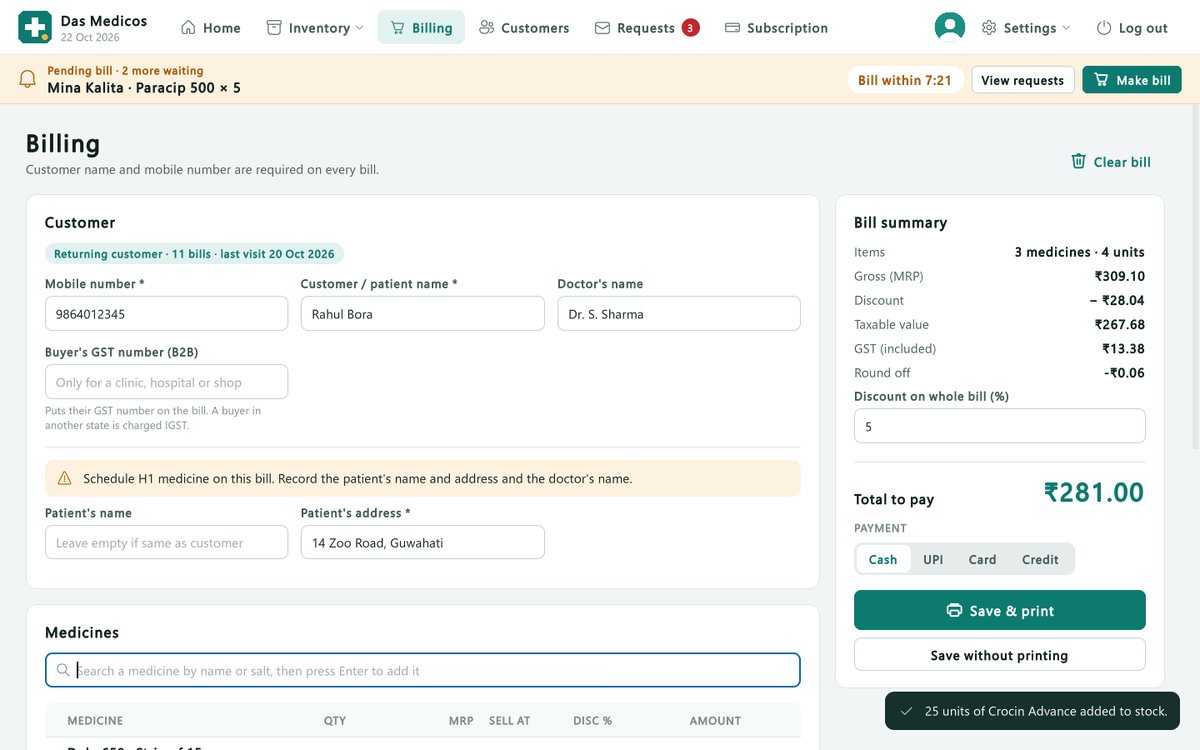Click the Patient's address field
1200x750 pixels.
pos(422,543)
